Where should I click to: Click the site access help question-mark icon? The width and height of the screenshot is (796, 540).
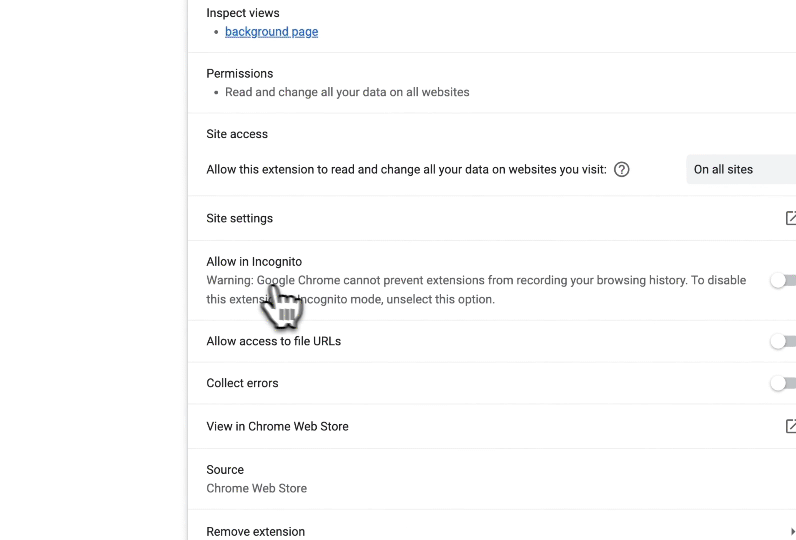(622, 170)
